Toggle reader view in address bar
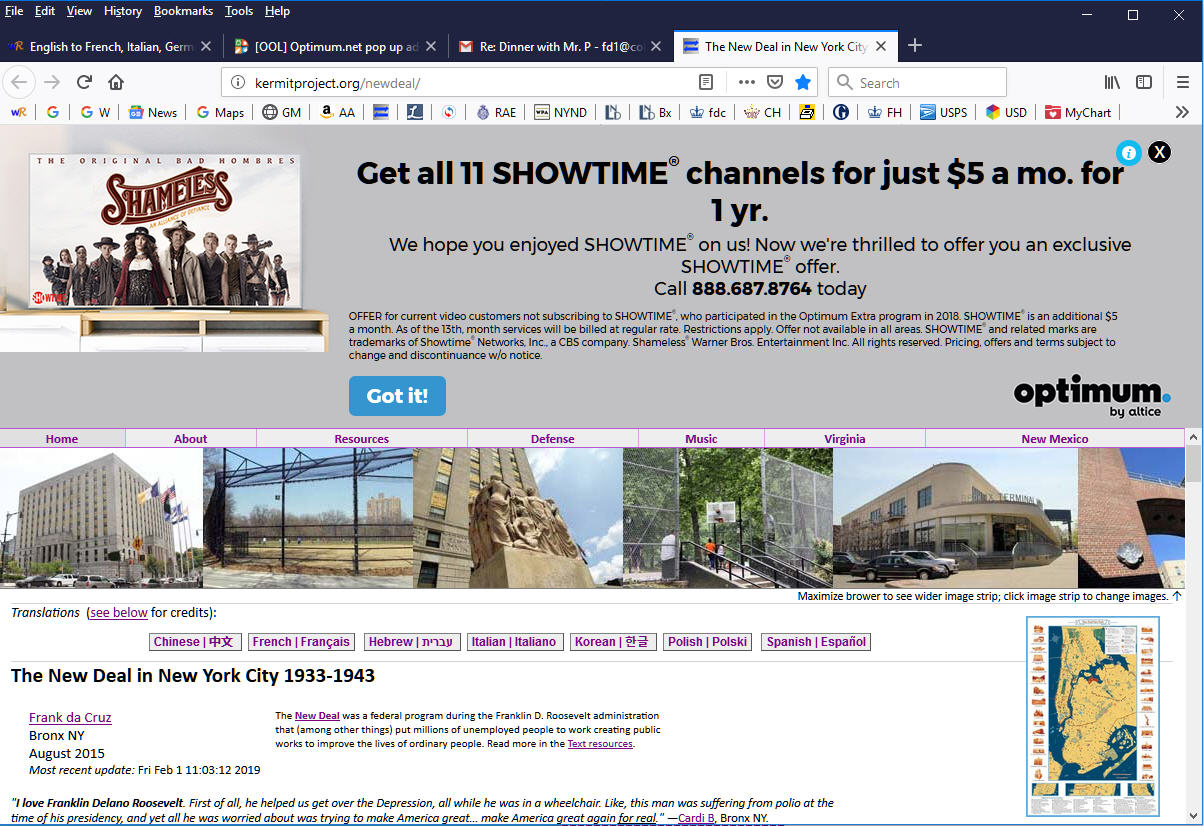The image size is (1204, 826). click(706, 82)
